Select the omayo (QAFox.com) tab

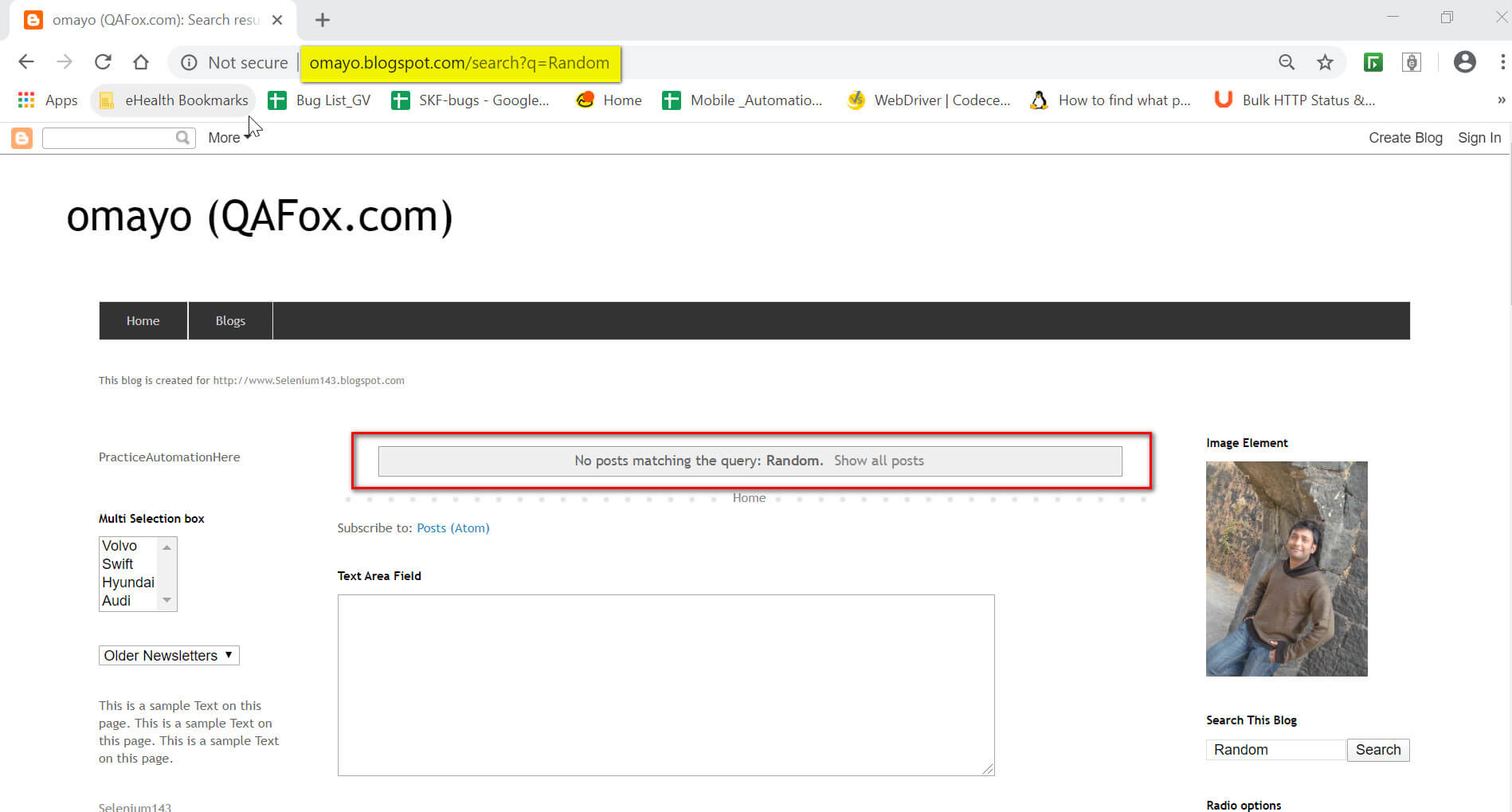tap(151, 20)
